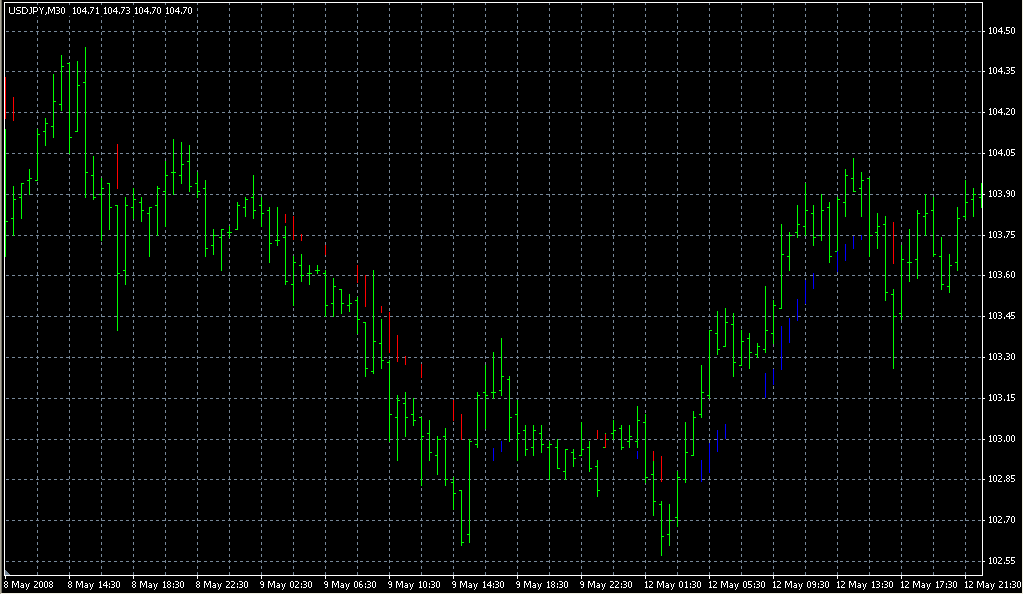Click the 12 May 09:30 time label
Viewport: 1024px width, 594px height.
(x=800, y=584)
